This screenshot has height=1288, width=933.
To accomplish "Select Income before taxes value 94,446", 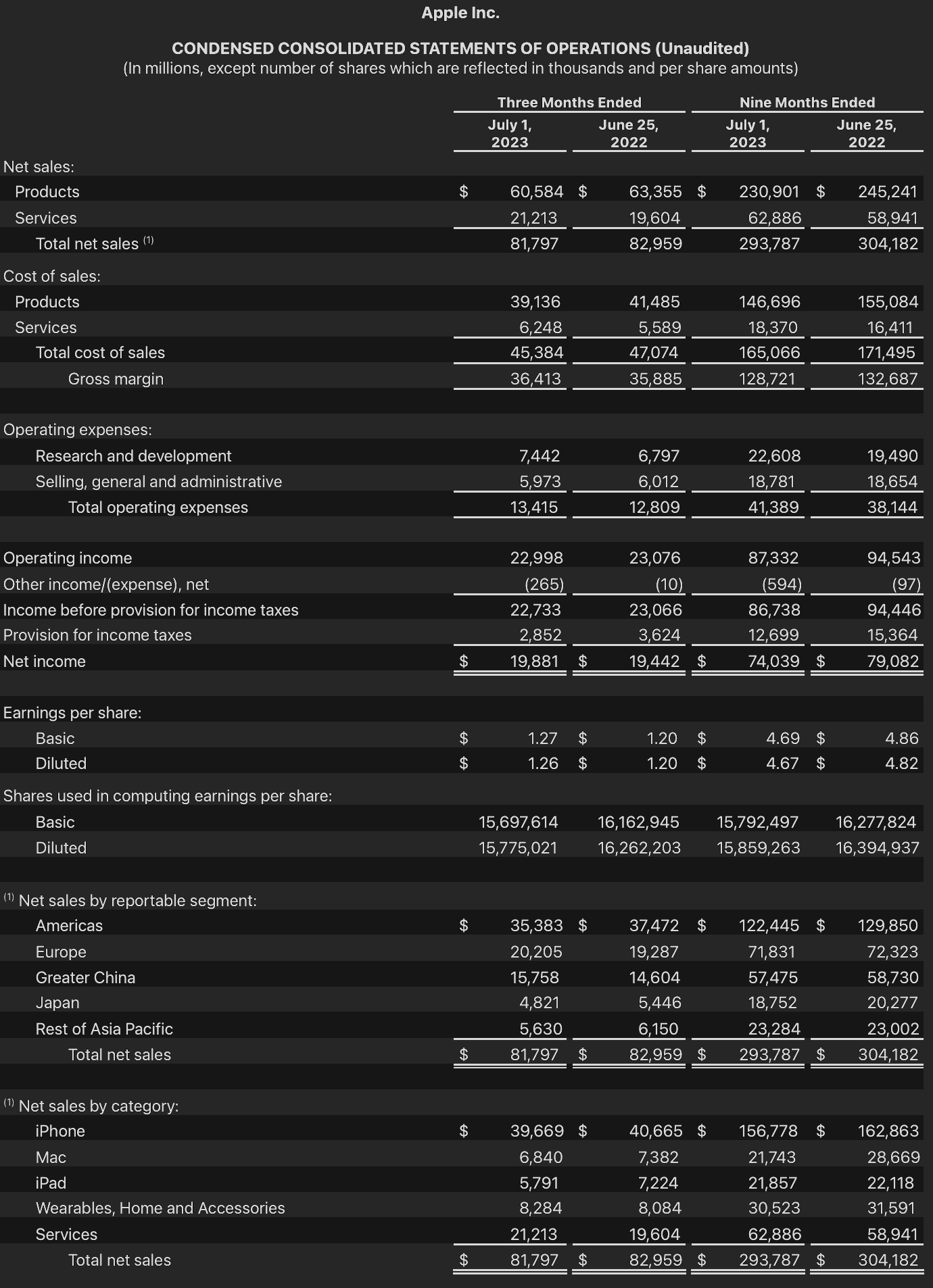I will pos(894,610).
